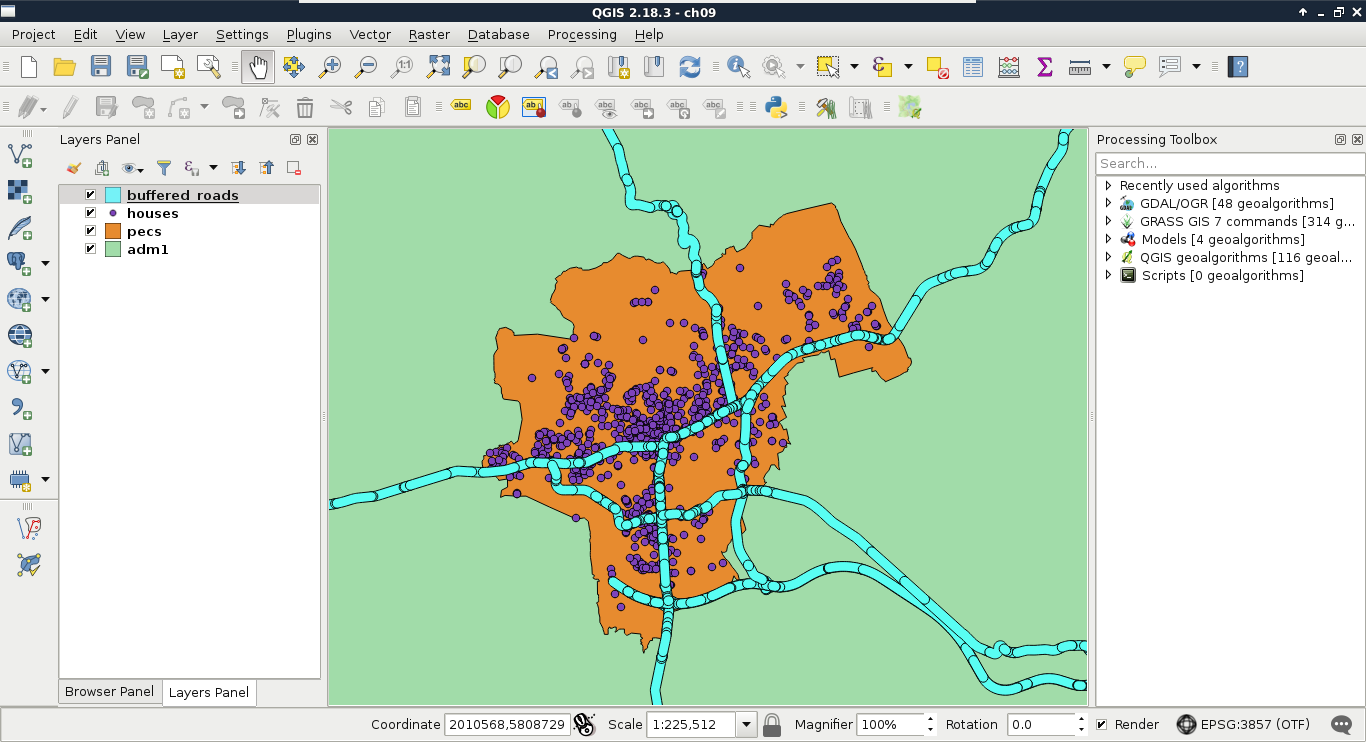
Task: Open the attribute table icon
Action: pos(973,67)
